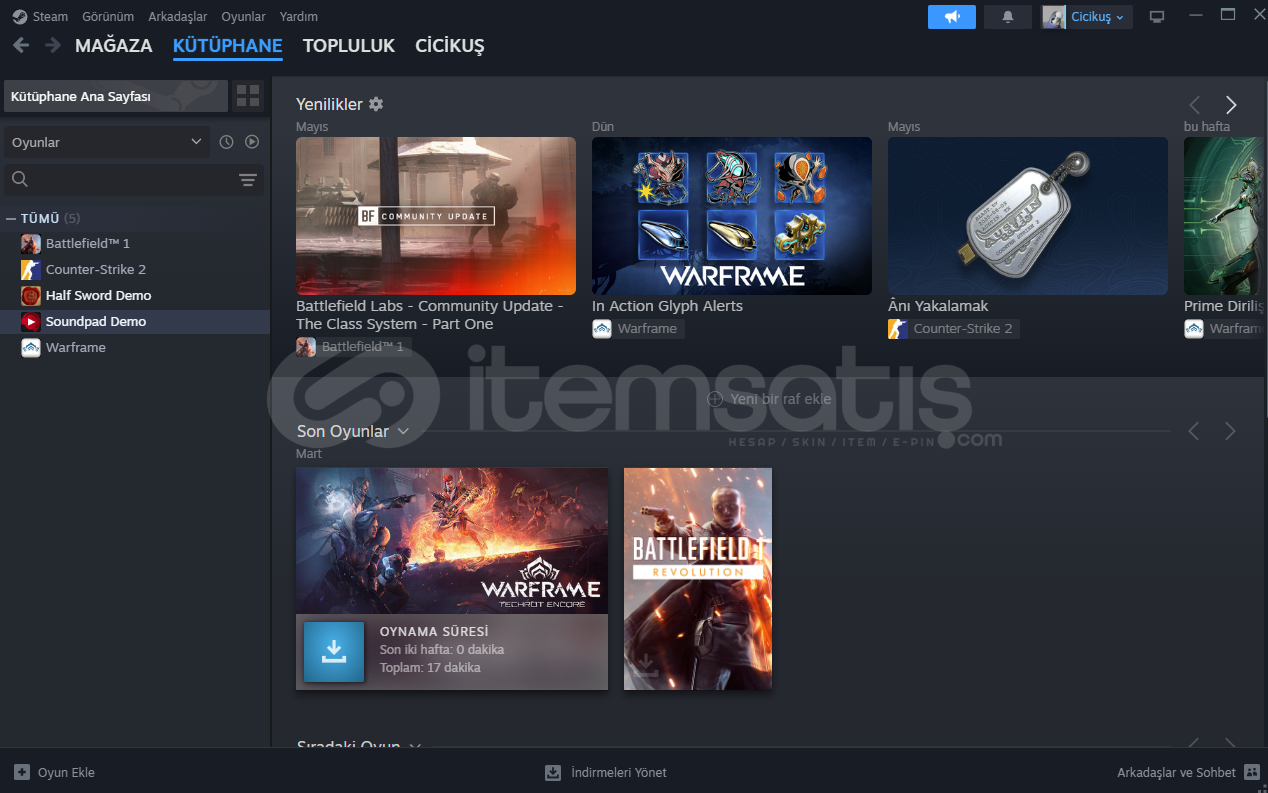Open the Arkadaşlar menu
1268x793 pixels.
pos(178,16)
